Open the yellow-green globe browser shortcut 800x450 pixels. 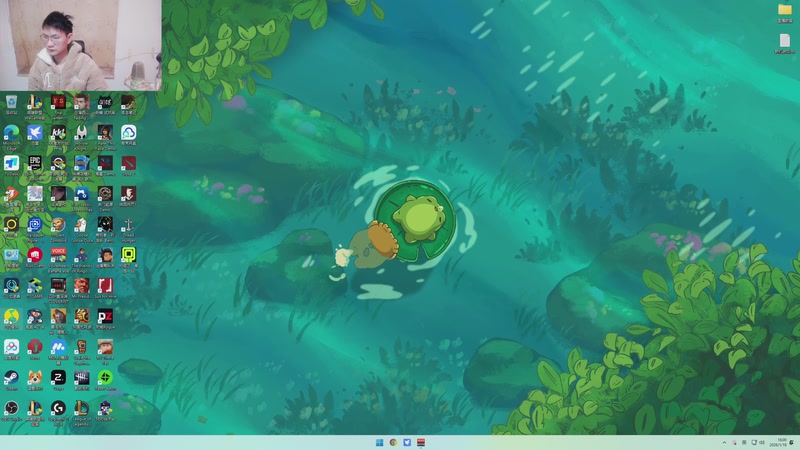pos(11,318)
